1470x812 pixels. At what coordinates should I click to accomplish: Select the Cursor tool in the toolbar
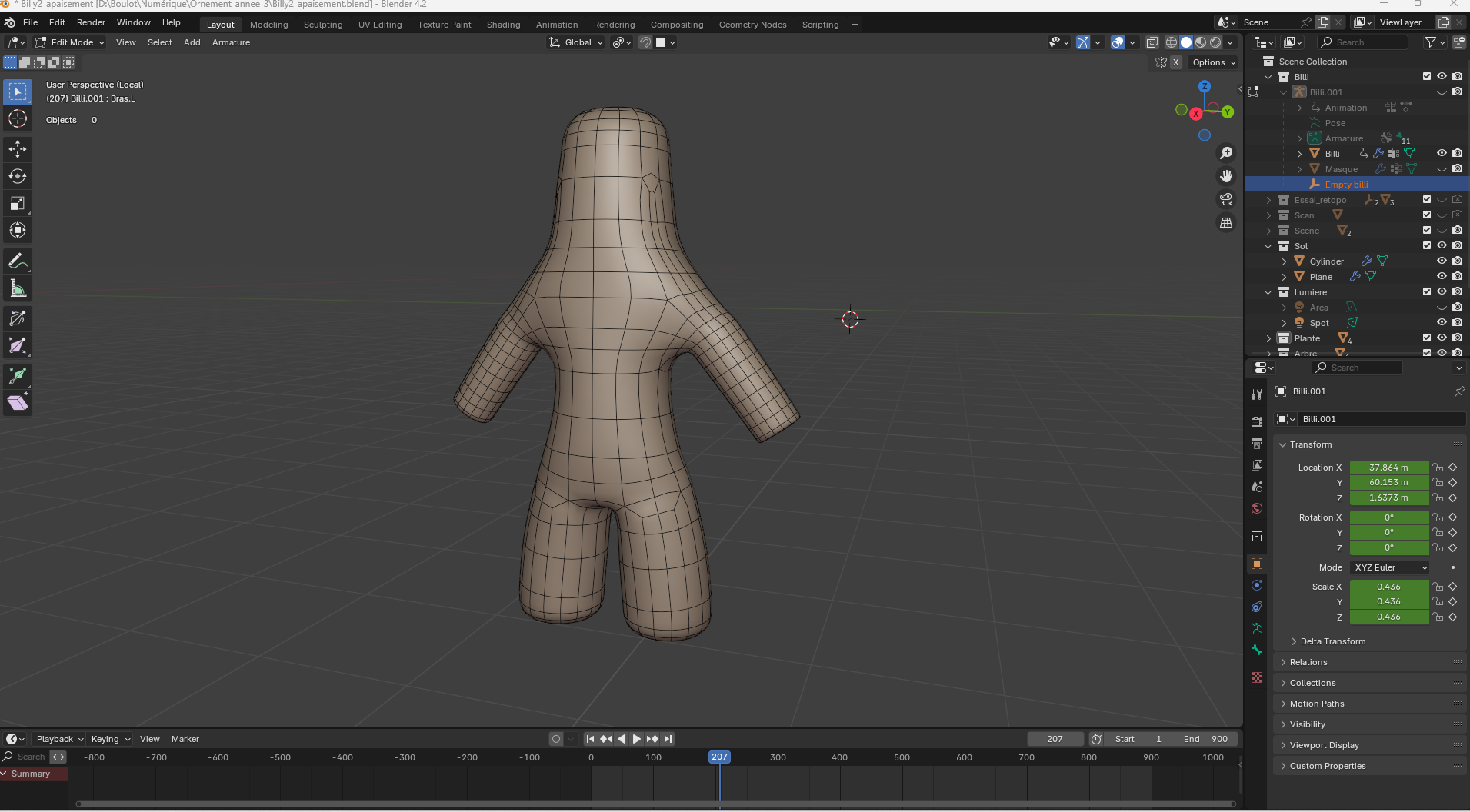coord(17,118)
